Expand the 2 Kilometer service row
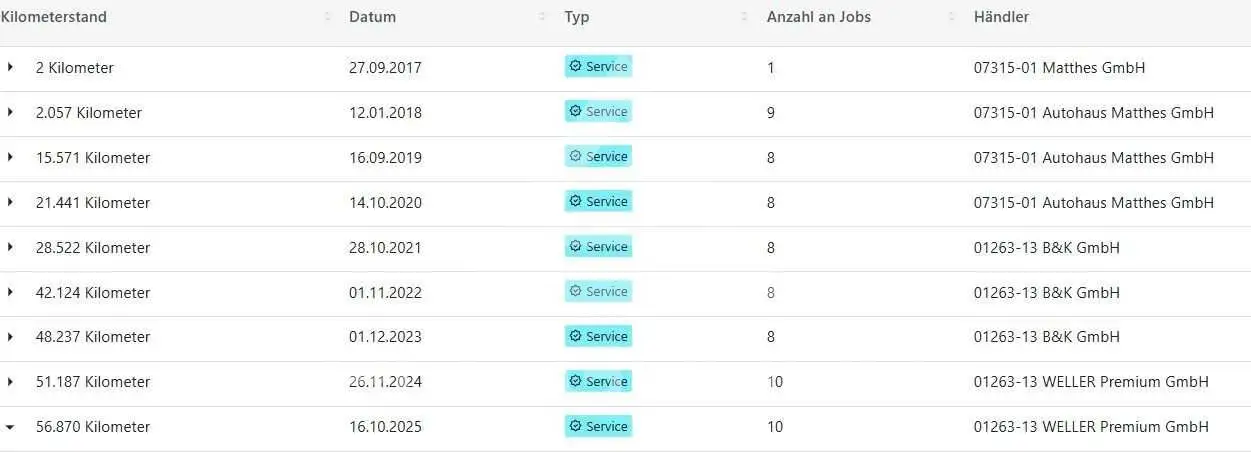The height and width of the screenshot is (452, 1251). coord(10,67)
